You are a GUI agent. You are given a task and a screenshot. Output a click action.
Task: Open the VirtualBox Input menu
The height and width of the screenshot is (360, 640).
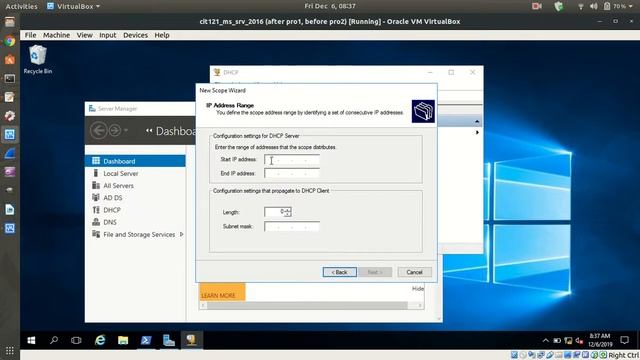point(108,35)
